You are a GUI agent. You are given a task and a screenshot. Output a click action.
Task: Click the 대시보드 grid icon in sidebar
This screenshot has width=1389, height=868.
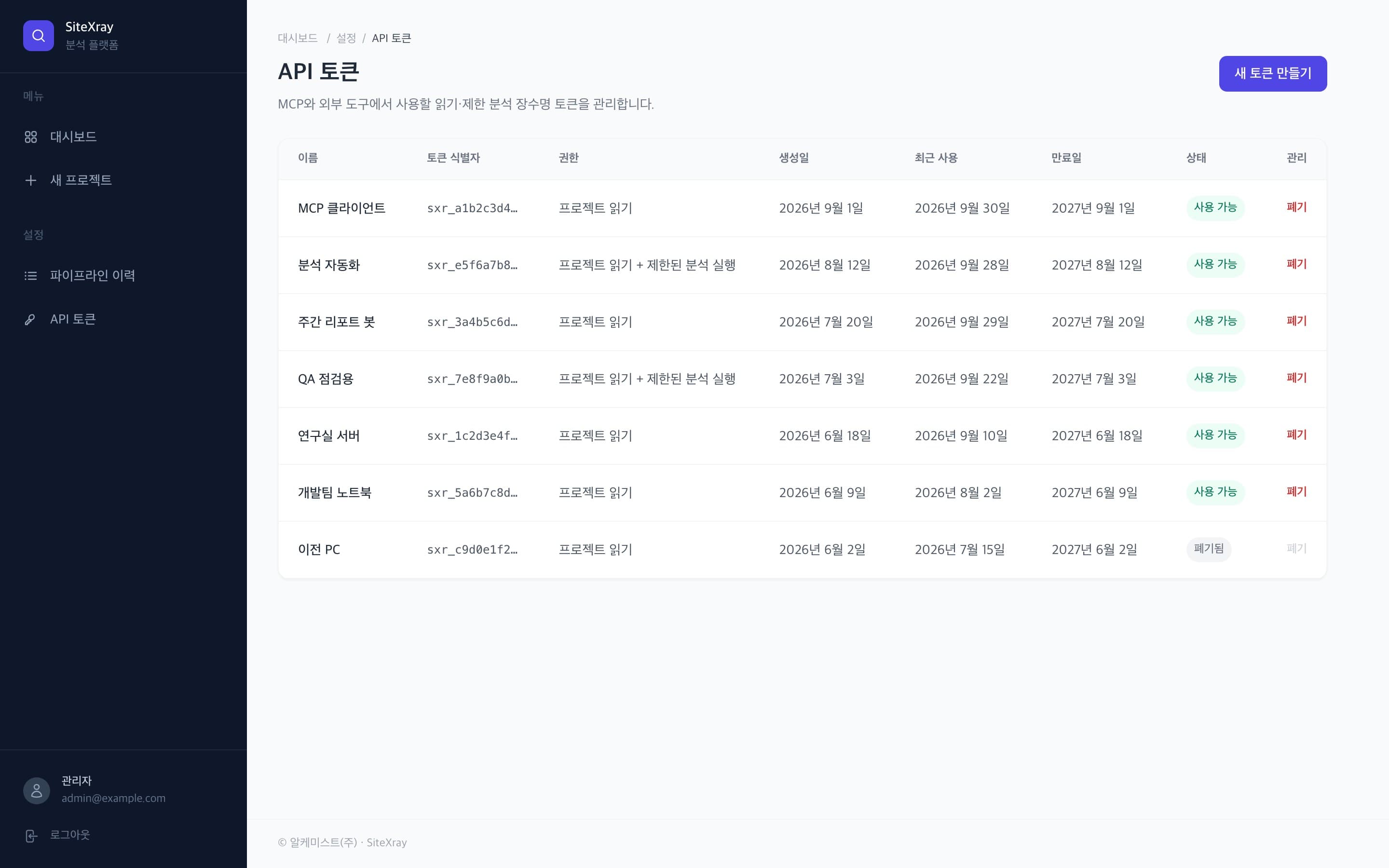(x=31, y=136)
